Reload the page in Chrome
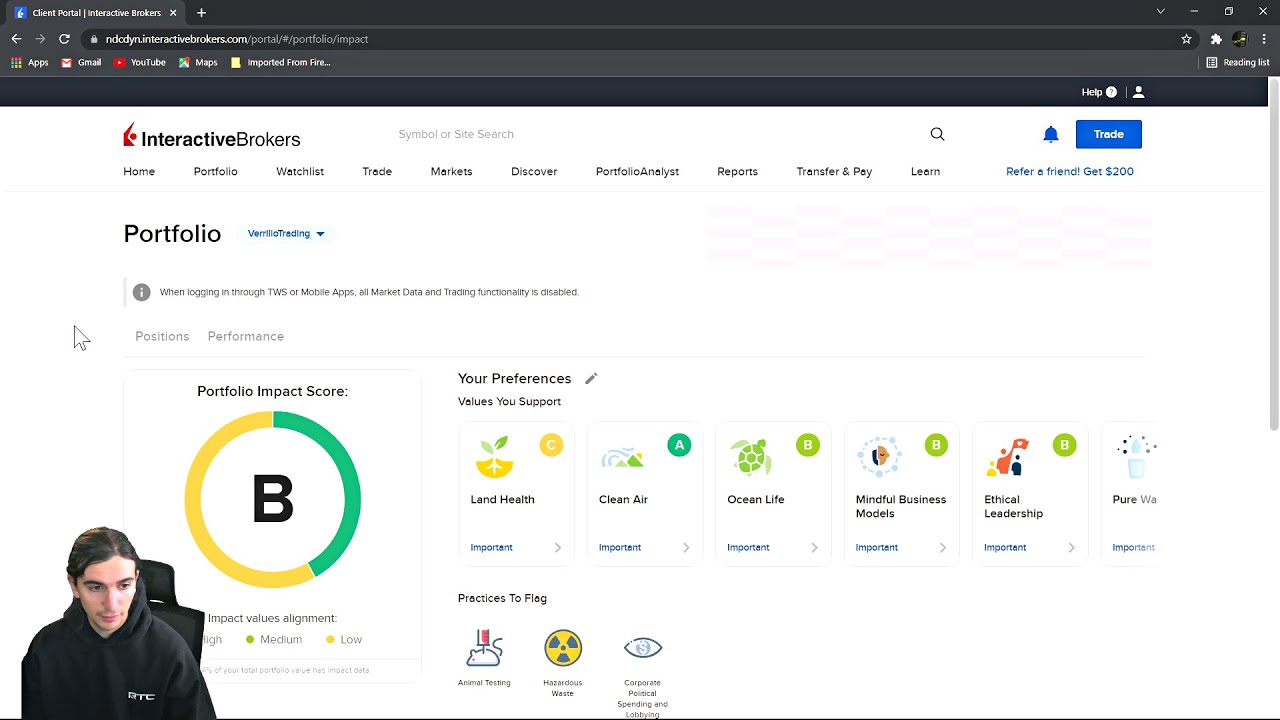 coord(64,39)
